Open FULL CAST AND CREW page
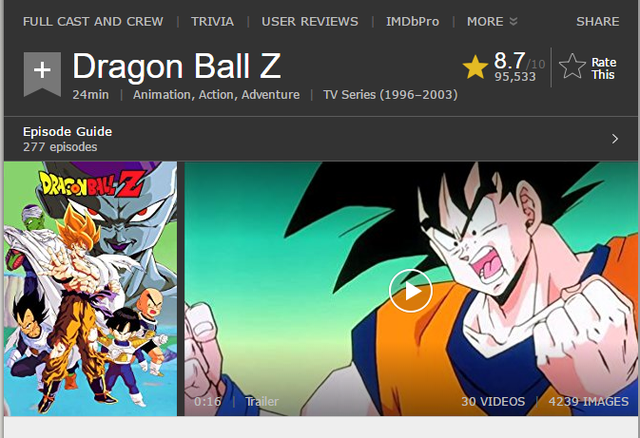Screen dimensions: 640x438 pos(93,21)
